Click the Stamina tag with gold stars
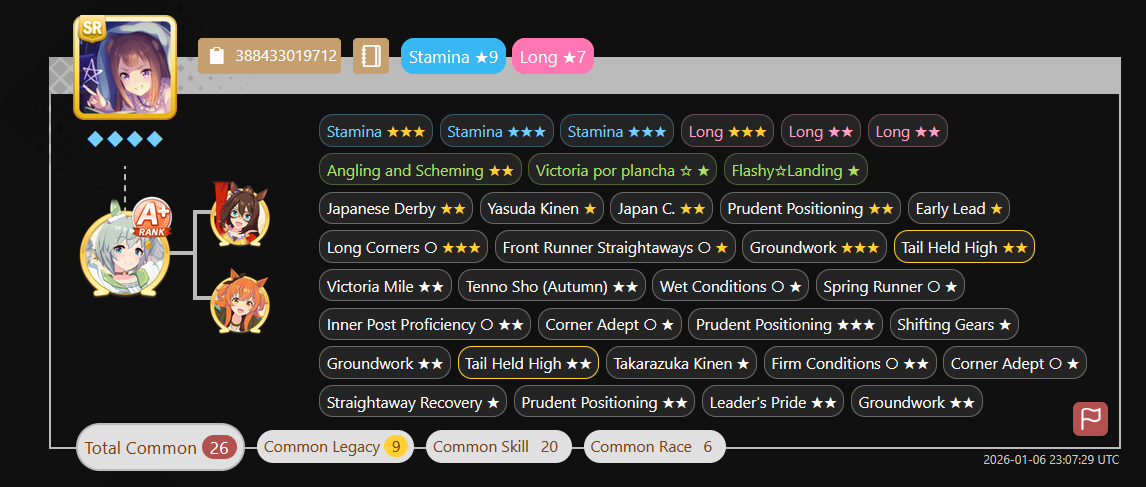This screenshot has width=1146, height=487. pyautogui.click(x=376, y=132)
